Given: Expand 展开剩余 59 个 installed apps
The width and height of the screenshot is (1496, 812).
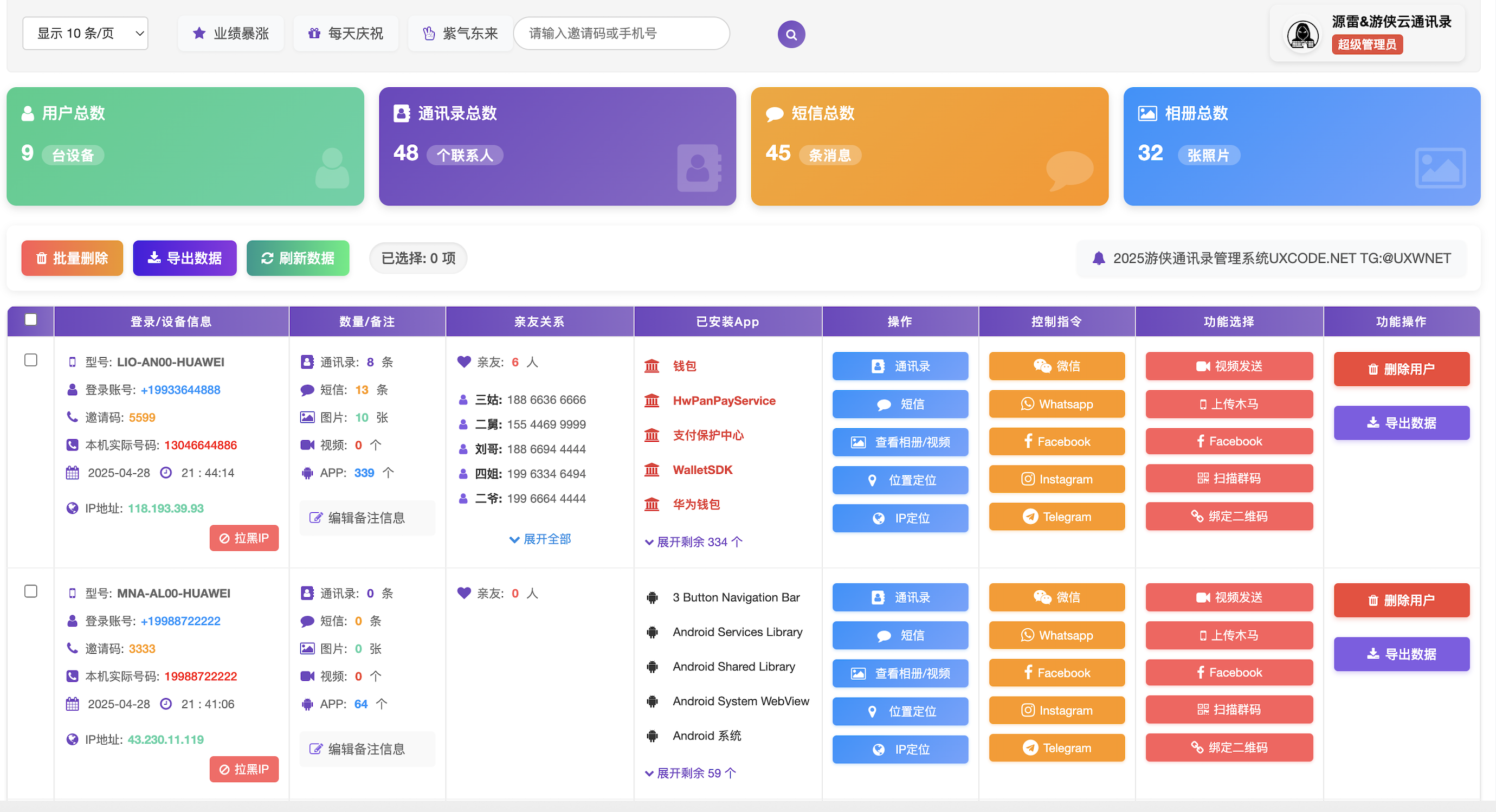Looking at the screenshot, I should pos(691,773).
